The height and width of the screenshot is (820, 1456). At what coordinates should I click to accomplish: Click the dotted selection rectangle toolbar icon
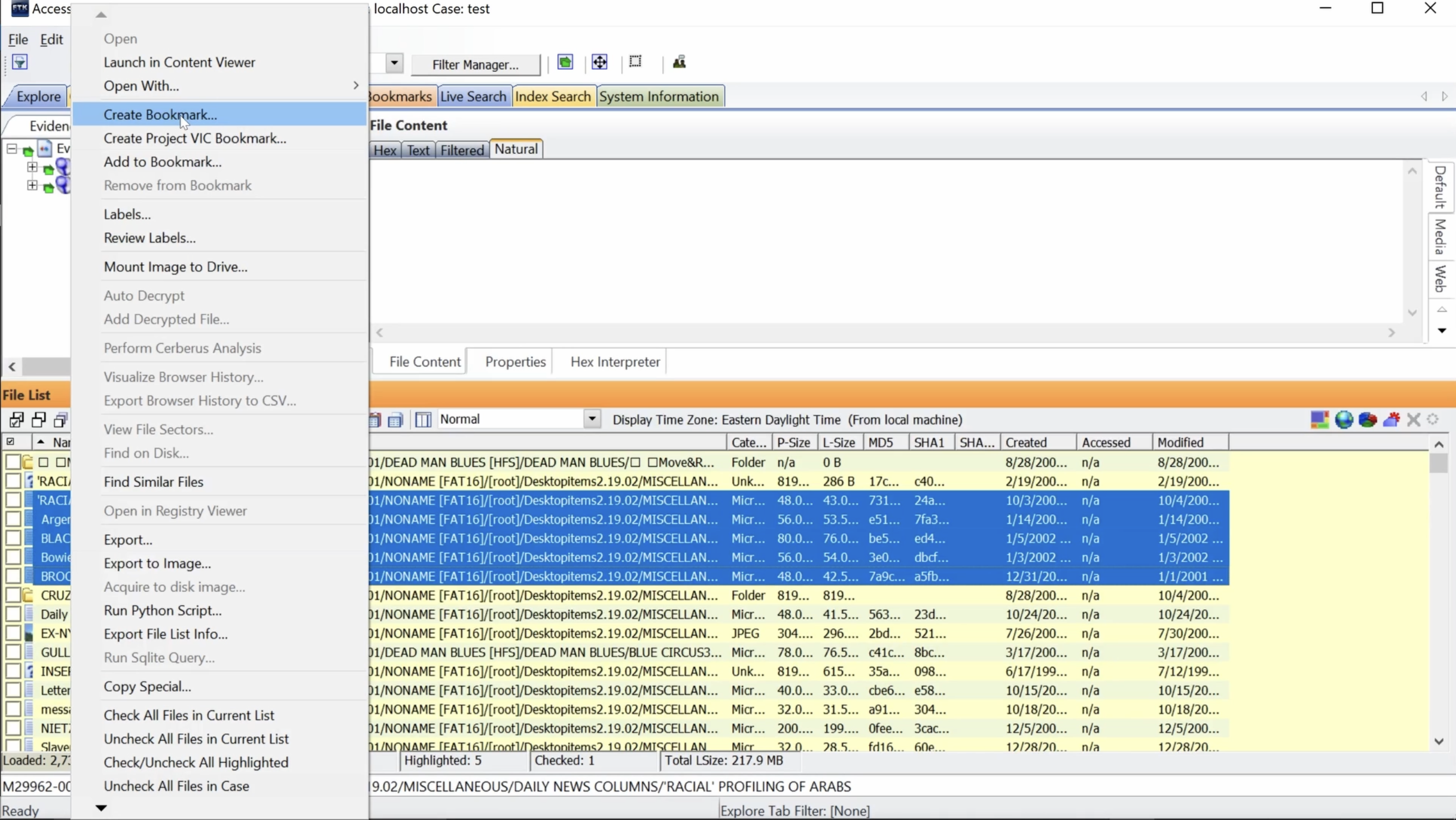[x=635, y=61]
